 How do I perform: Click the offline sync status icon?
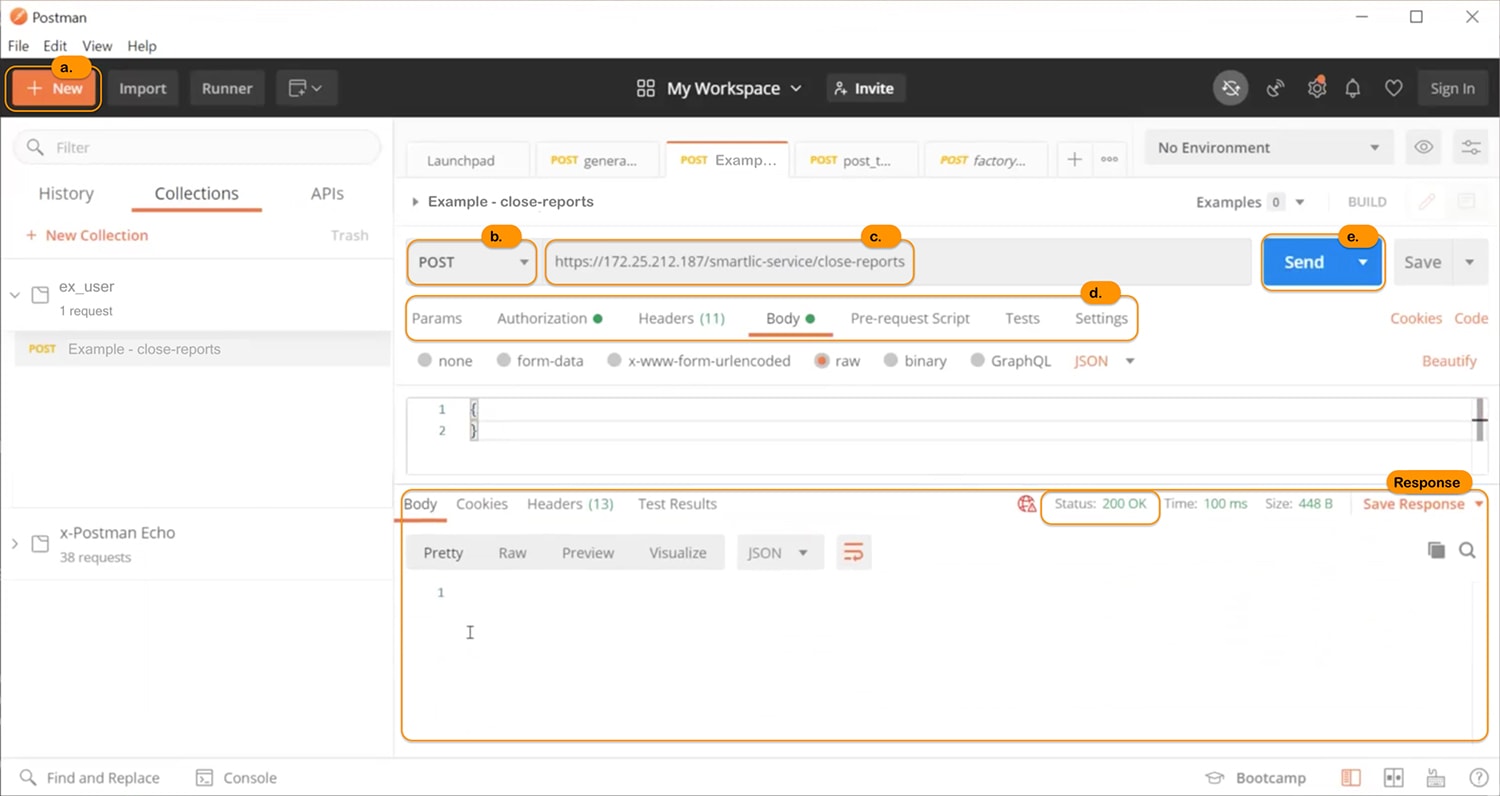click(x=1231, y=88)
